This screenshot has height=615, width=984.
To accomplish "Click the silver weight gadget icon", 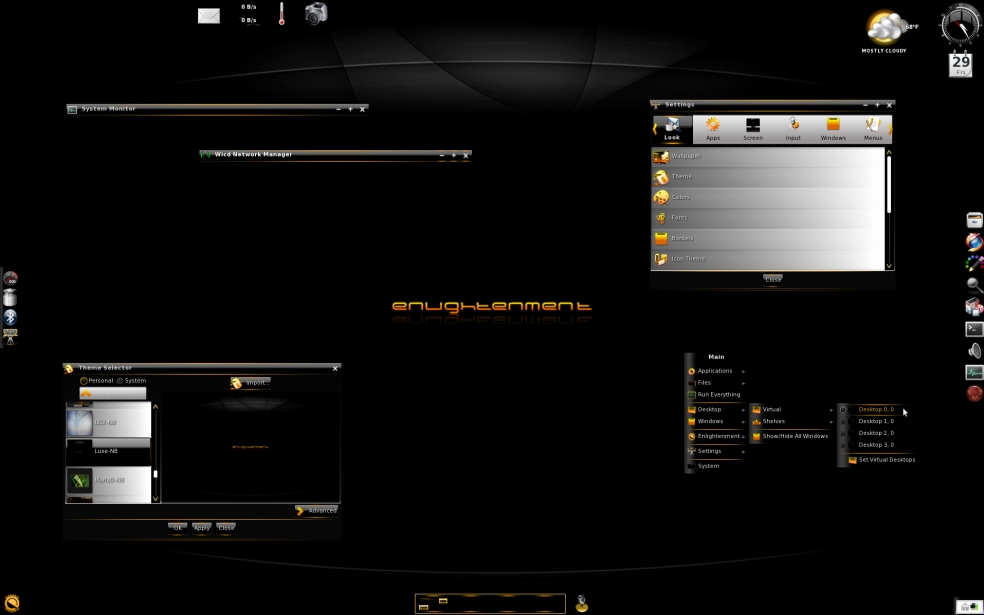I will click(10, 298).
